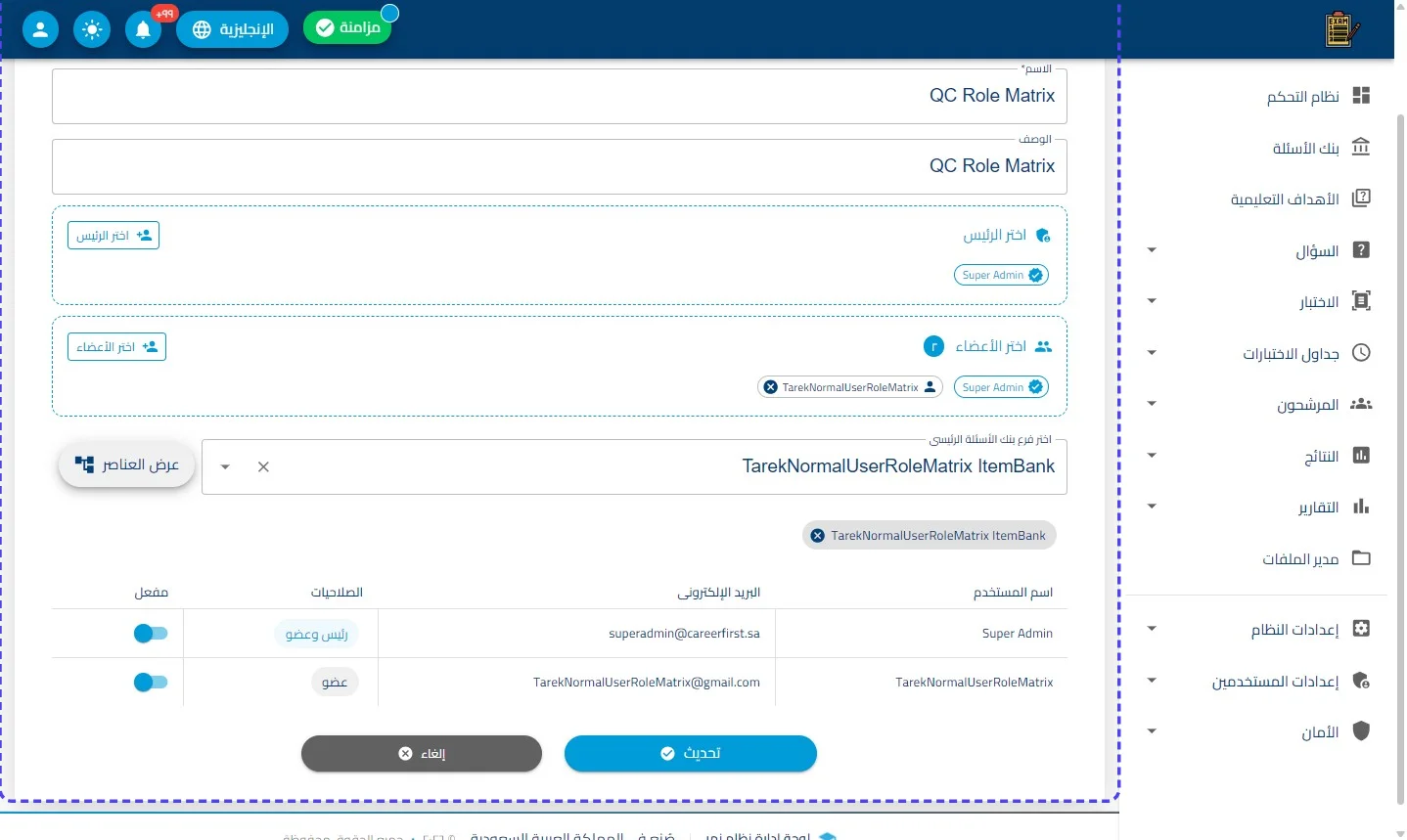Toggle active switch for Super Admin row
The height and width of the screenshot is (840, 1407).
[151, 634]
